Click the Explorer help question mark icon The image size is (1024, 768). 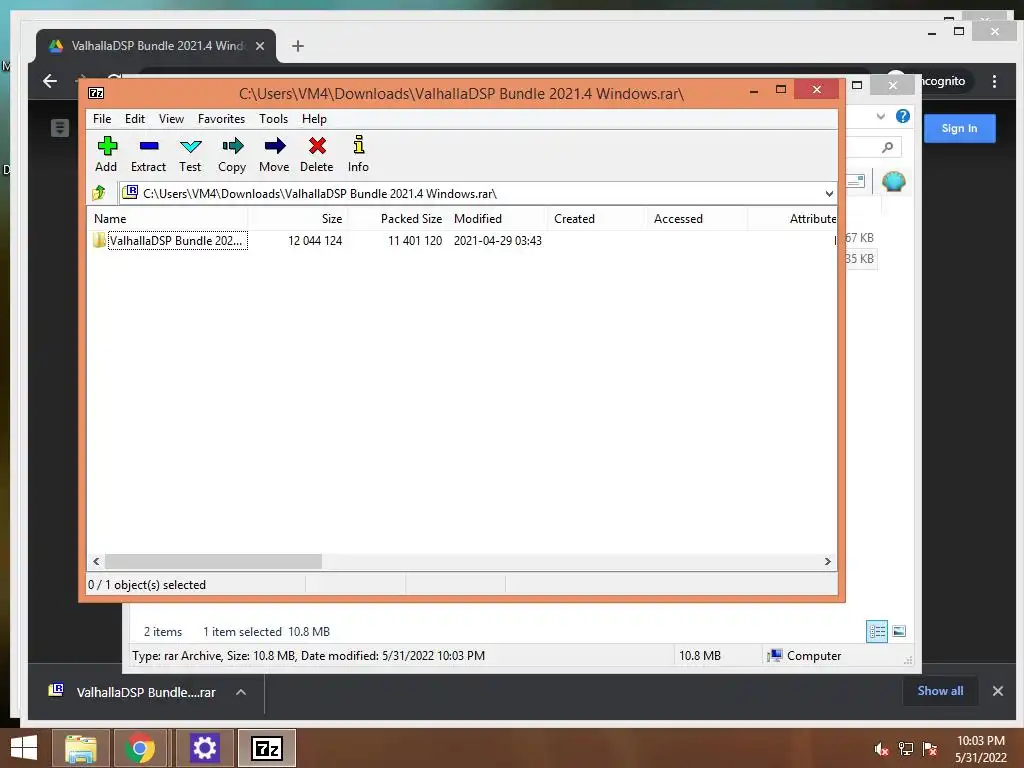[903, 116]
